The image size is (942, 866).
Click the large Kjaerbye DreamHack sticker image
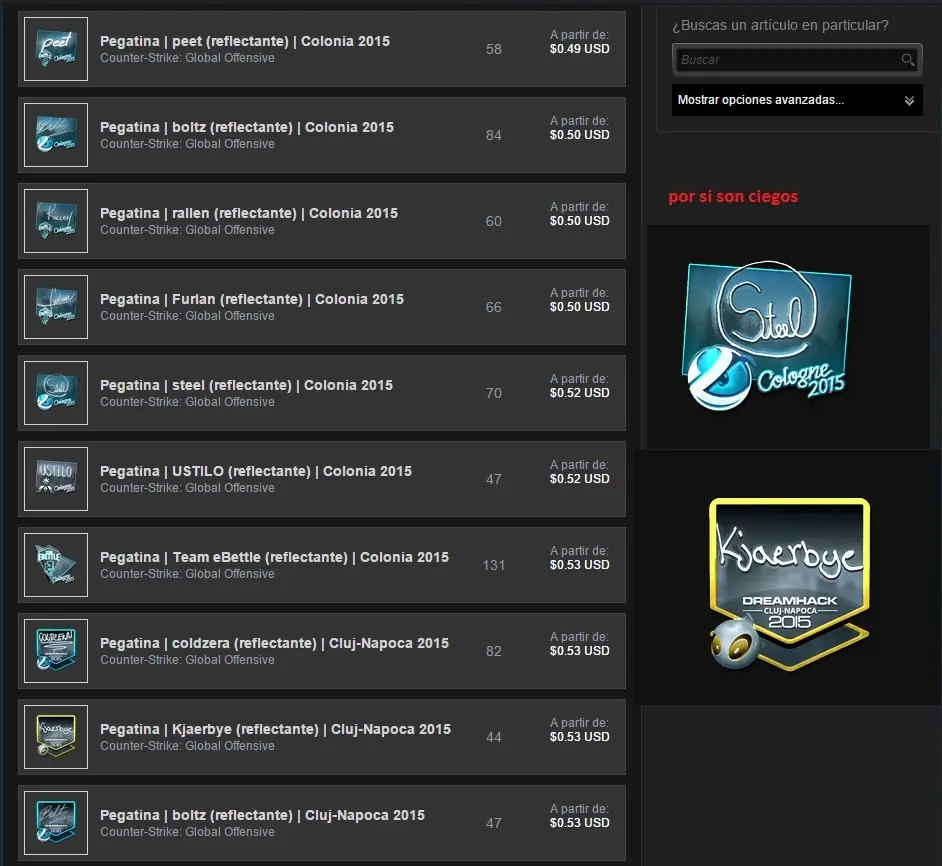(789, 584)
